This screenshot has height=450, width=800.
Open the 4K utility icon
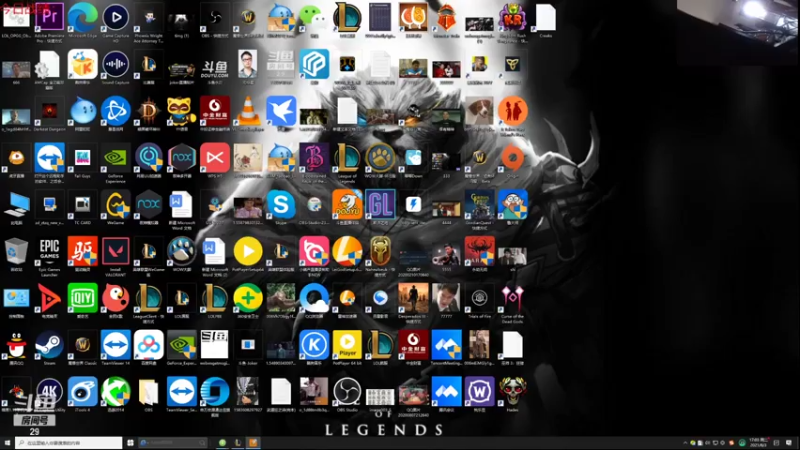49,391
